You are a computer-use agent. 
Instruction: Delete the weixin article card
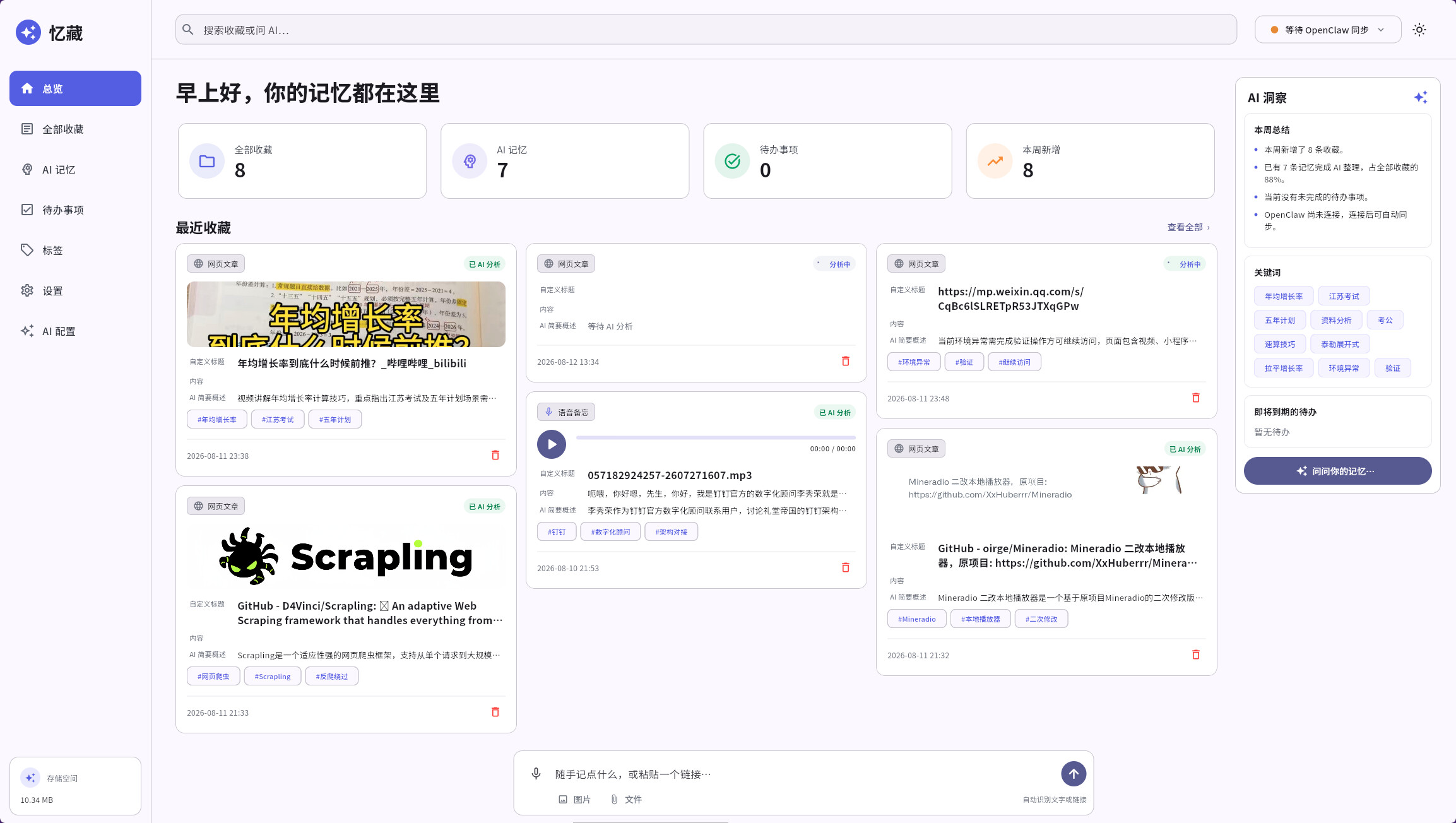[x=1196, y=398]
